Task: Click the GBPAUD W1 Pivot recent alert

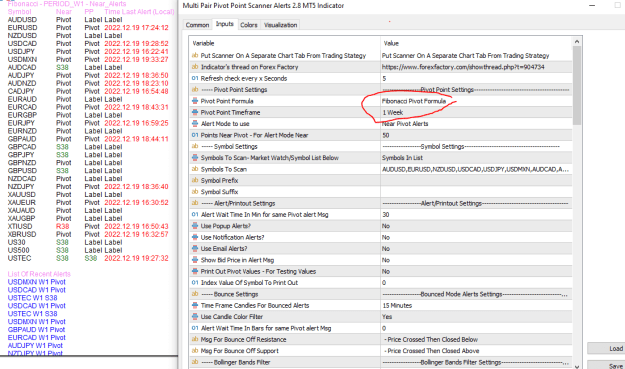Action: pos(36,330)
